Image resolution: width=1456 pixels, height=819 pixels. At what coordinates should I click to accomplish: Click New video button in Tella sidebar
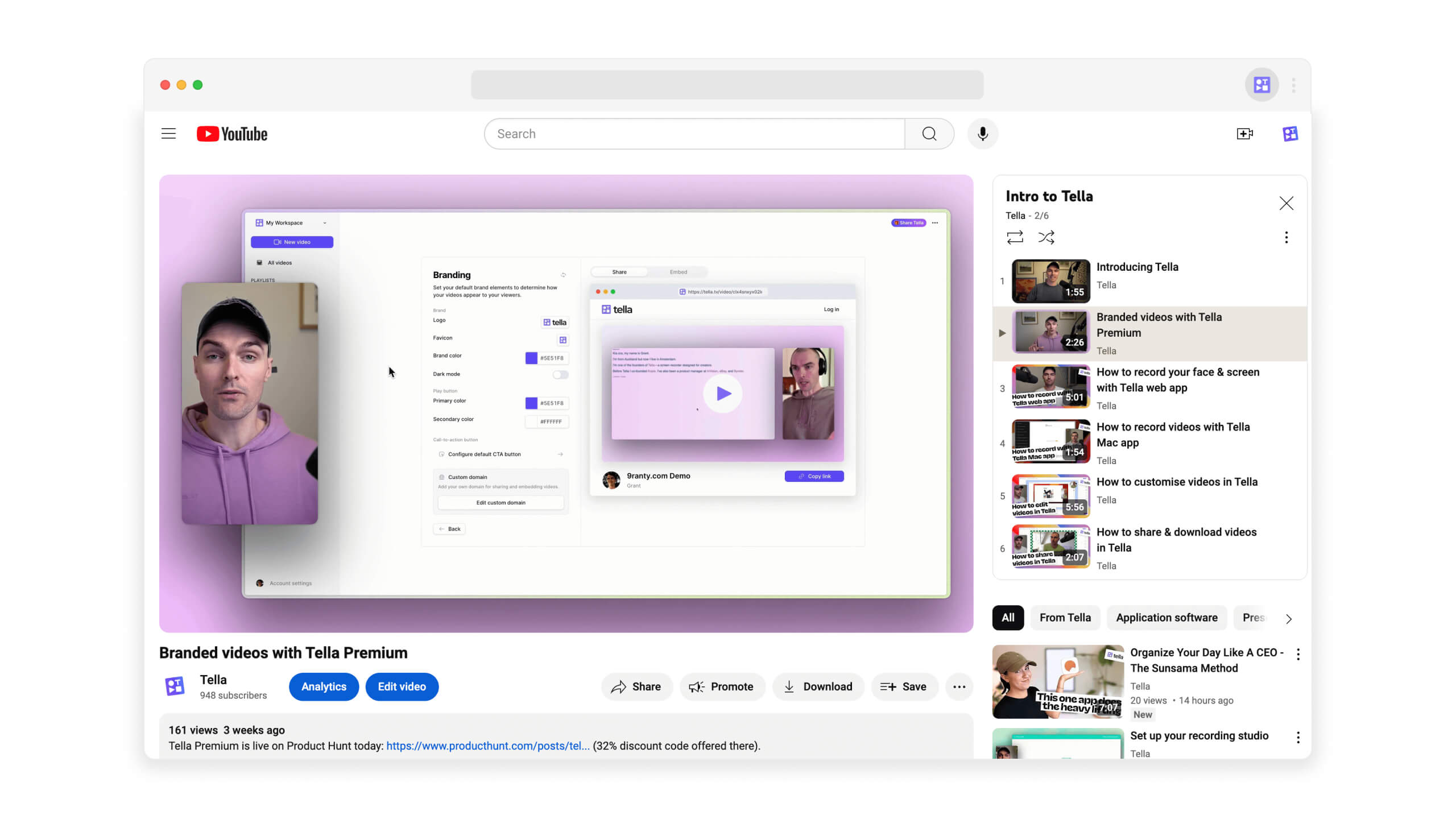292,242
